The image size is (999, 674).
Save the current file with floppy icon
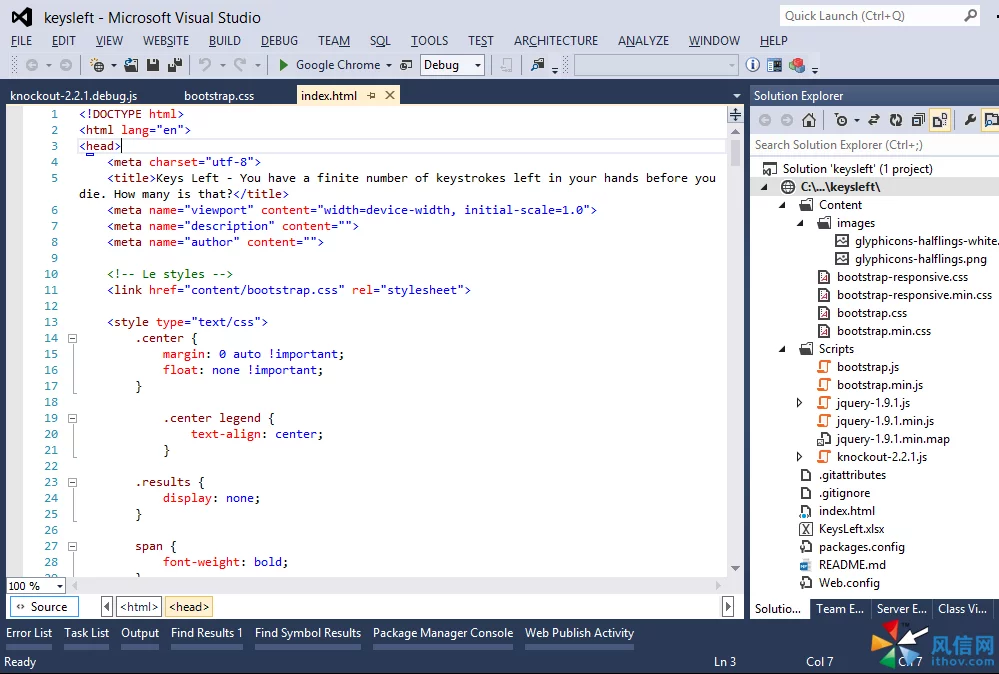point(153,65)
